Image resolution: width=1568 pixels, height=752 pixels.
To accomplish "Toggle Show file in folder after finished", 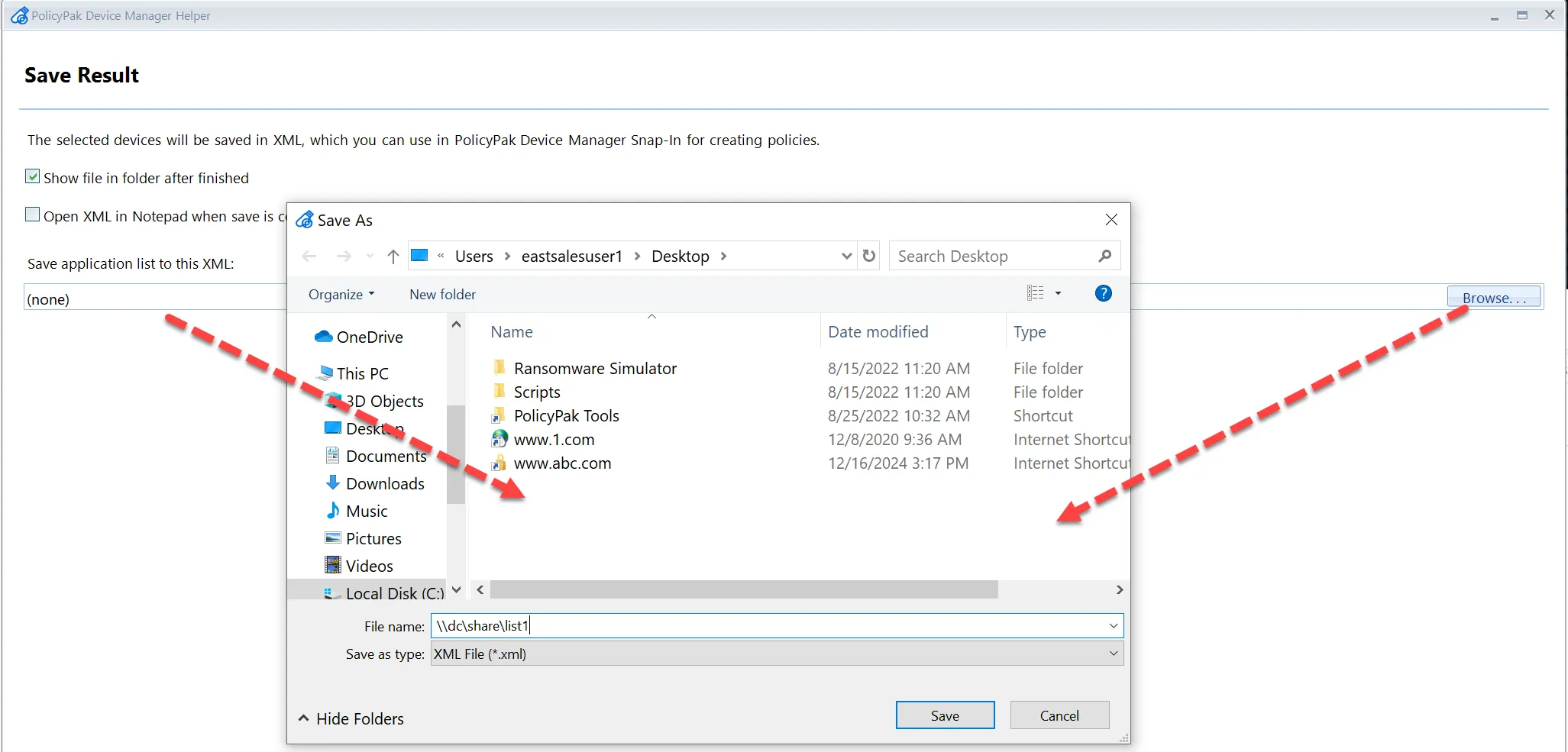I will [32, 176].
